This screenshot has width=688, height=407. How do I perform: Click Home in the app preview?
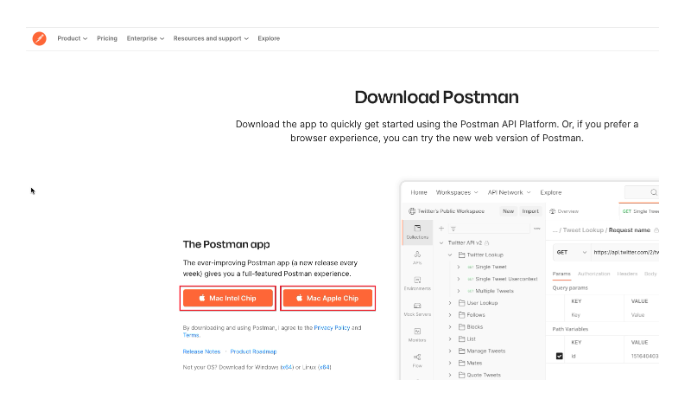(419, 193)
